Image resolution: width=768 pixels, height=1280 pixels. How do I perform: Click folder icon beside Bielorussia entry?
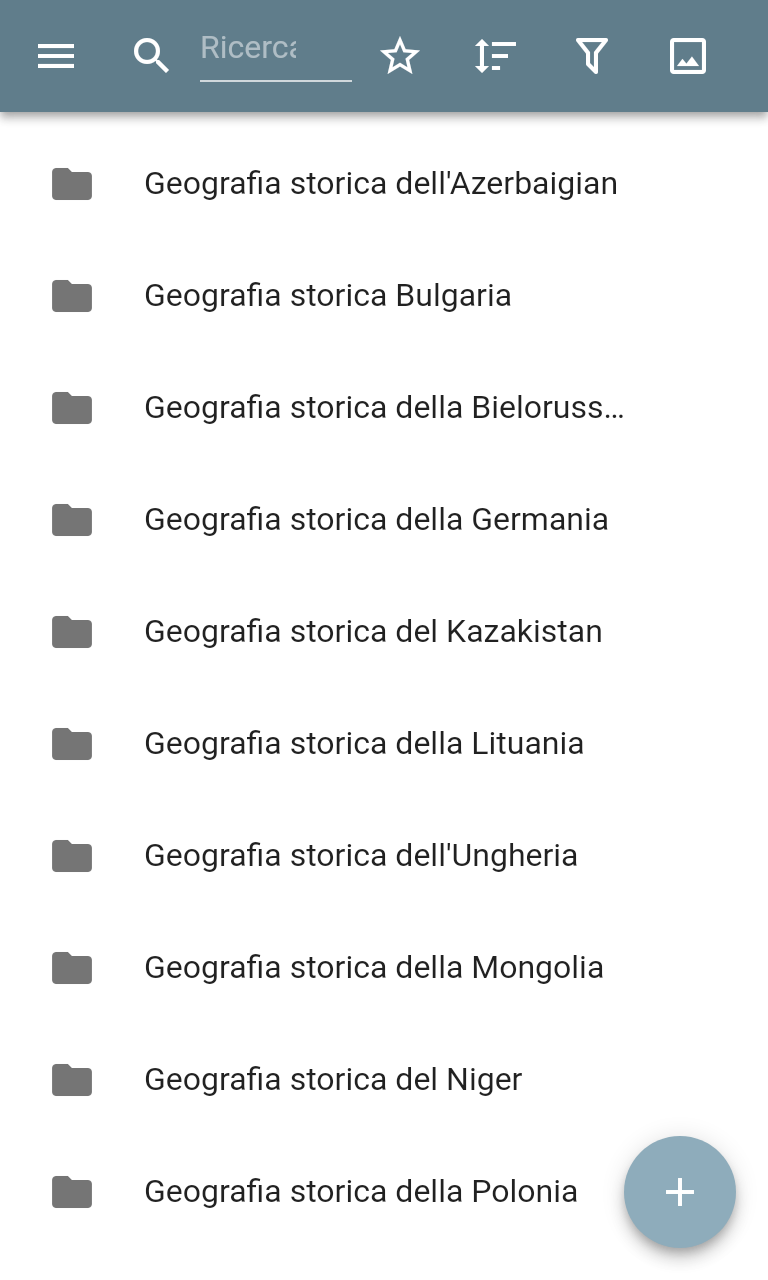tap(72, 408)
